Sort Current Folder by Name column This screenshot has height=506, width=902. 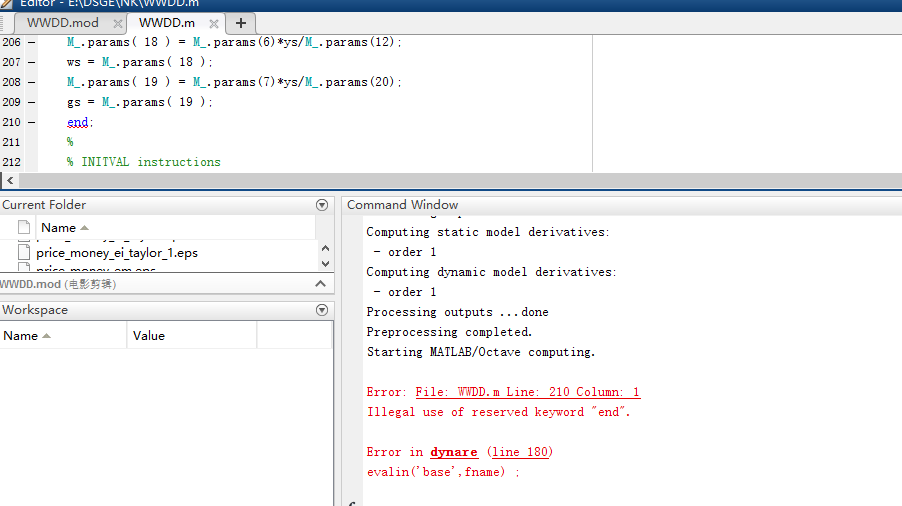point(58,228)
